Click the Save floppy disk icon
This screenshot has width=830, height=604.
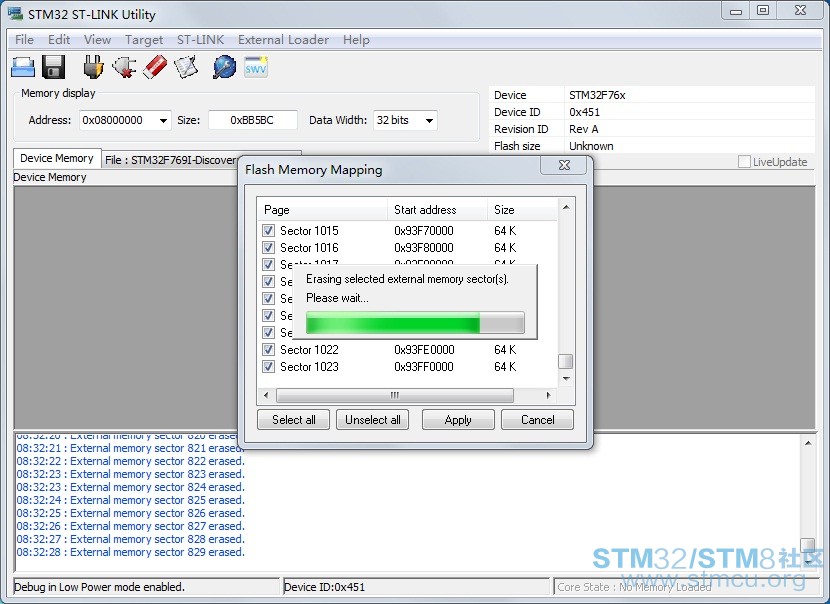coord(53,67)
